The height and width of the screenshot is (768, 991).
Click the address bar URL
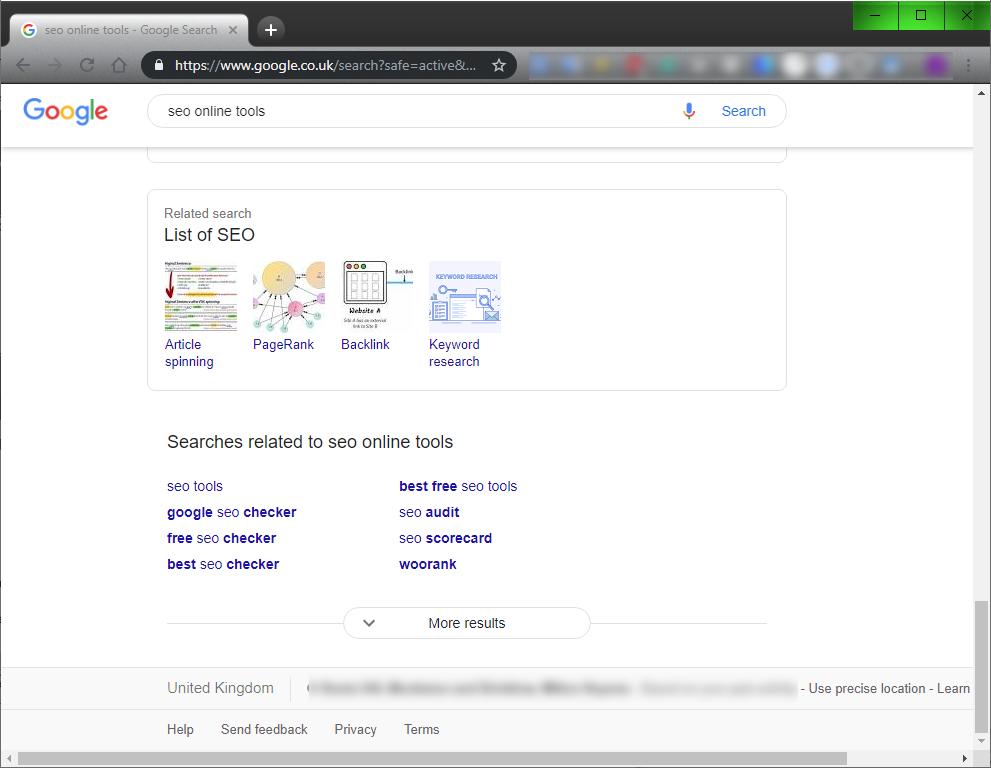coord(325,65)
